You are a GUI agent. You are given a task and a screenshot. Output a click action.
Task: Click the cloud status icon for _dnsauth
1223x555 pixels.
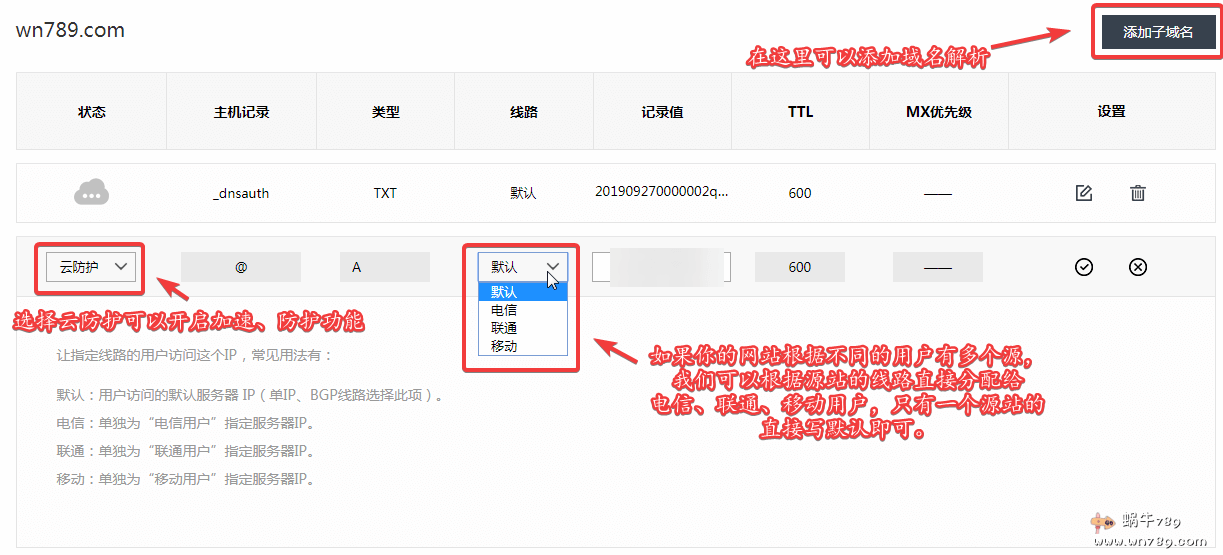pyautogui.click(x=91, y=193)
